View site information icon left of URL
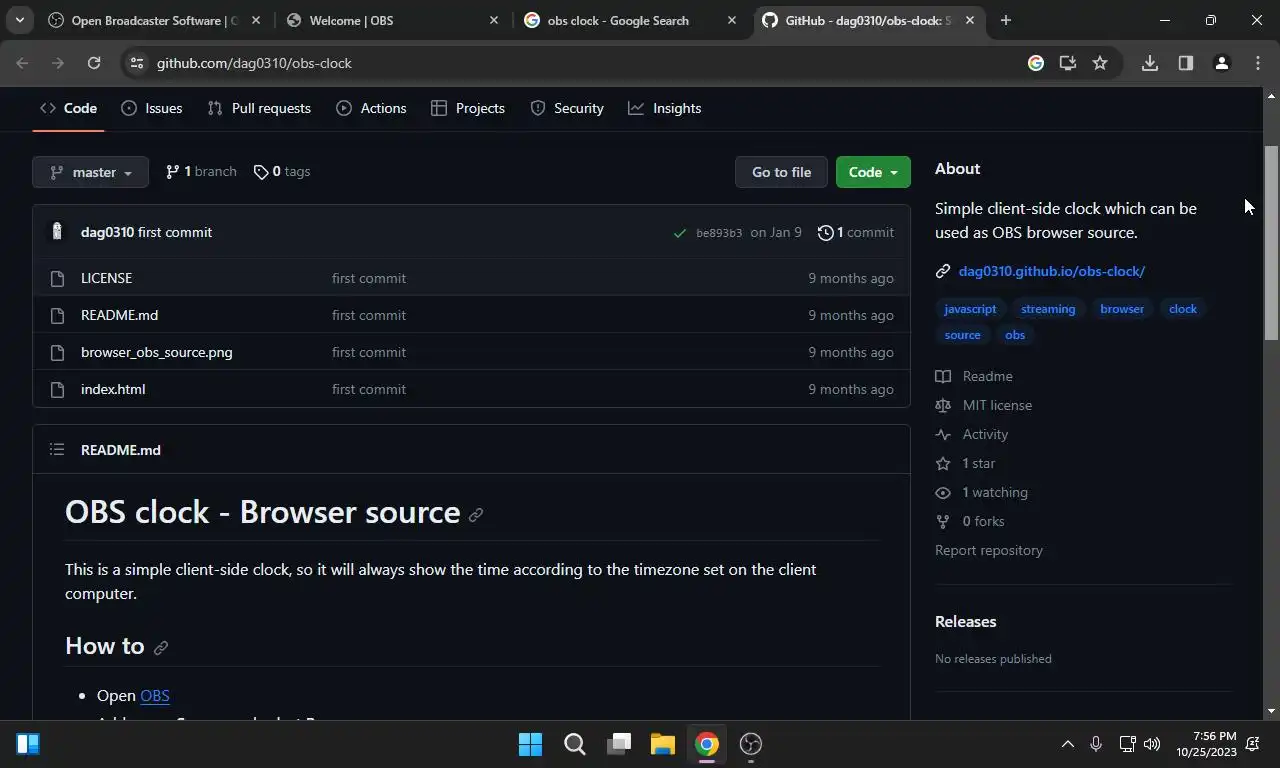Image resolution: width=1280 pixels, height=768 pixels. pyautogui.click(x=137, y=63)
